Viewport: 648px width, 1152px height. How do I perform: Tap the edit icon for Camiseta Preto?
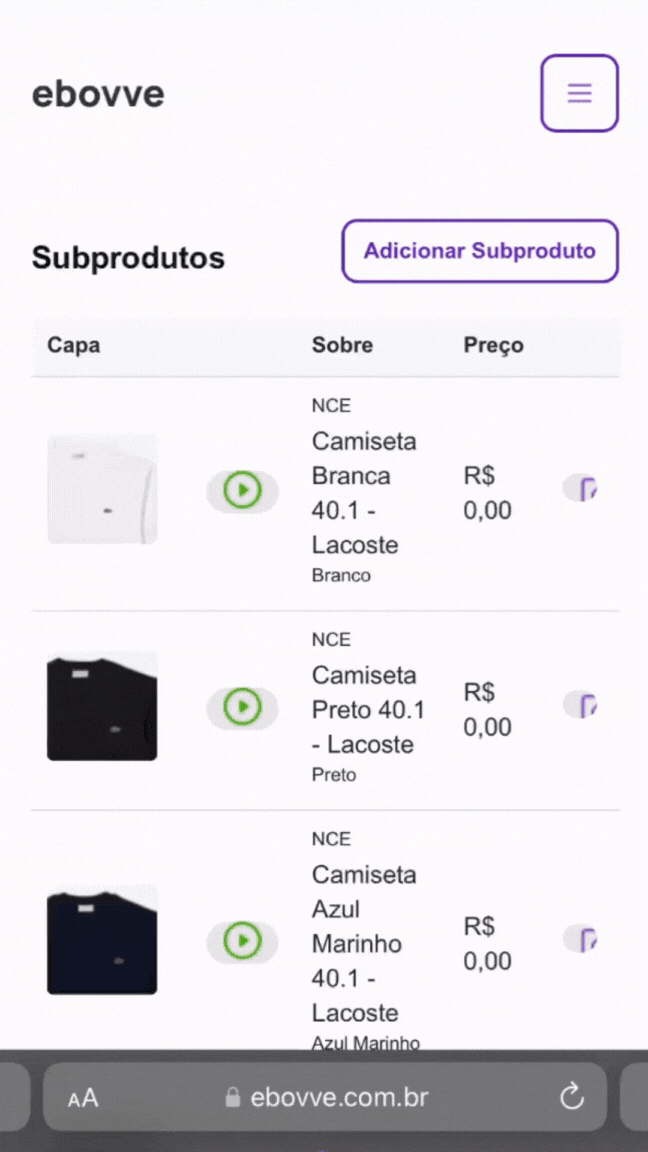(581, 706)
